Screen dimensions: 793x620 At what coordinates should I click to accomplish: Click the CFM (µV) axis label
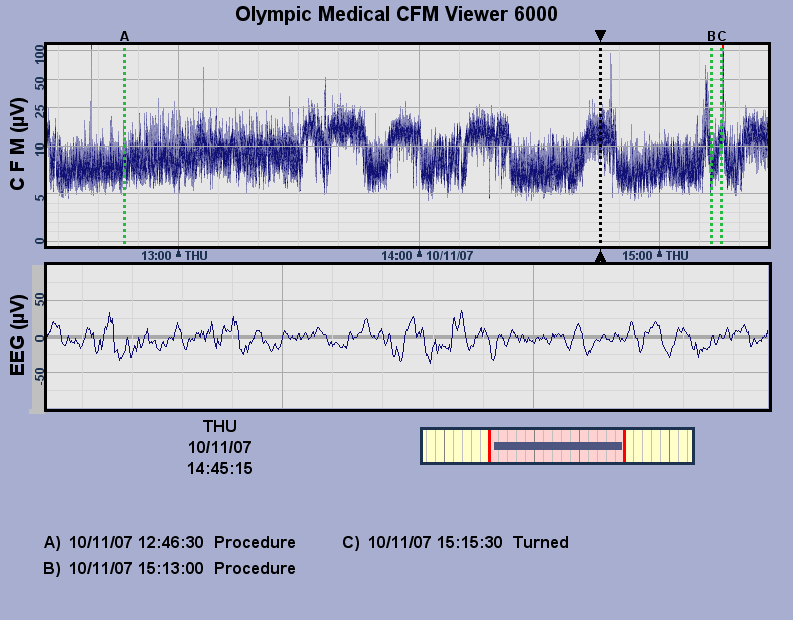point(18,144)
